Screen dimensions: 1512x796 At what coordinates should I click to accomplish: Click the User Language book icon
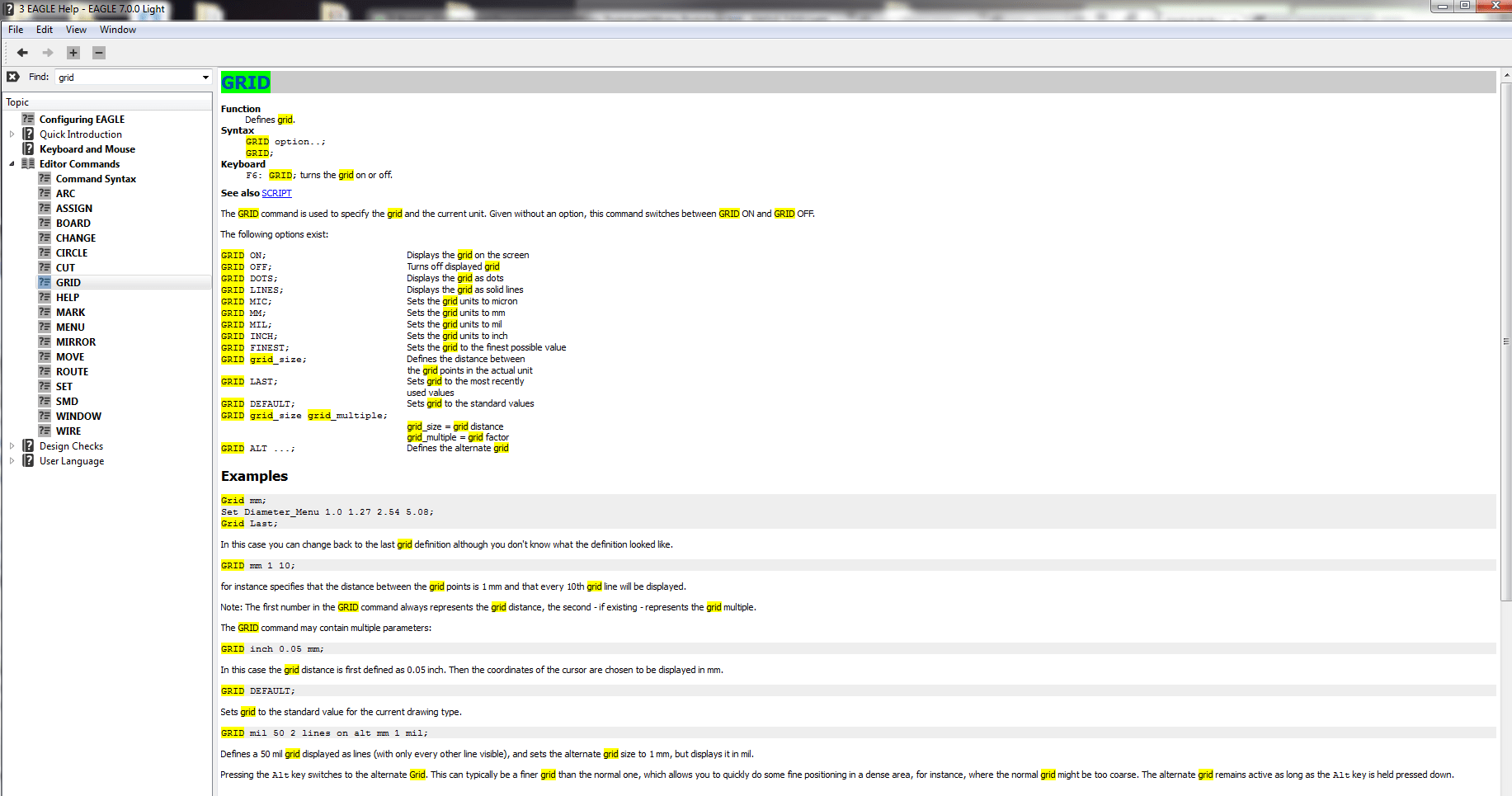(28, 460)
